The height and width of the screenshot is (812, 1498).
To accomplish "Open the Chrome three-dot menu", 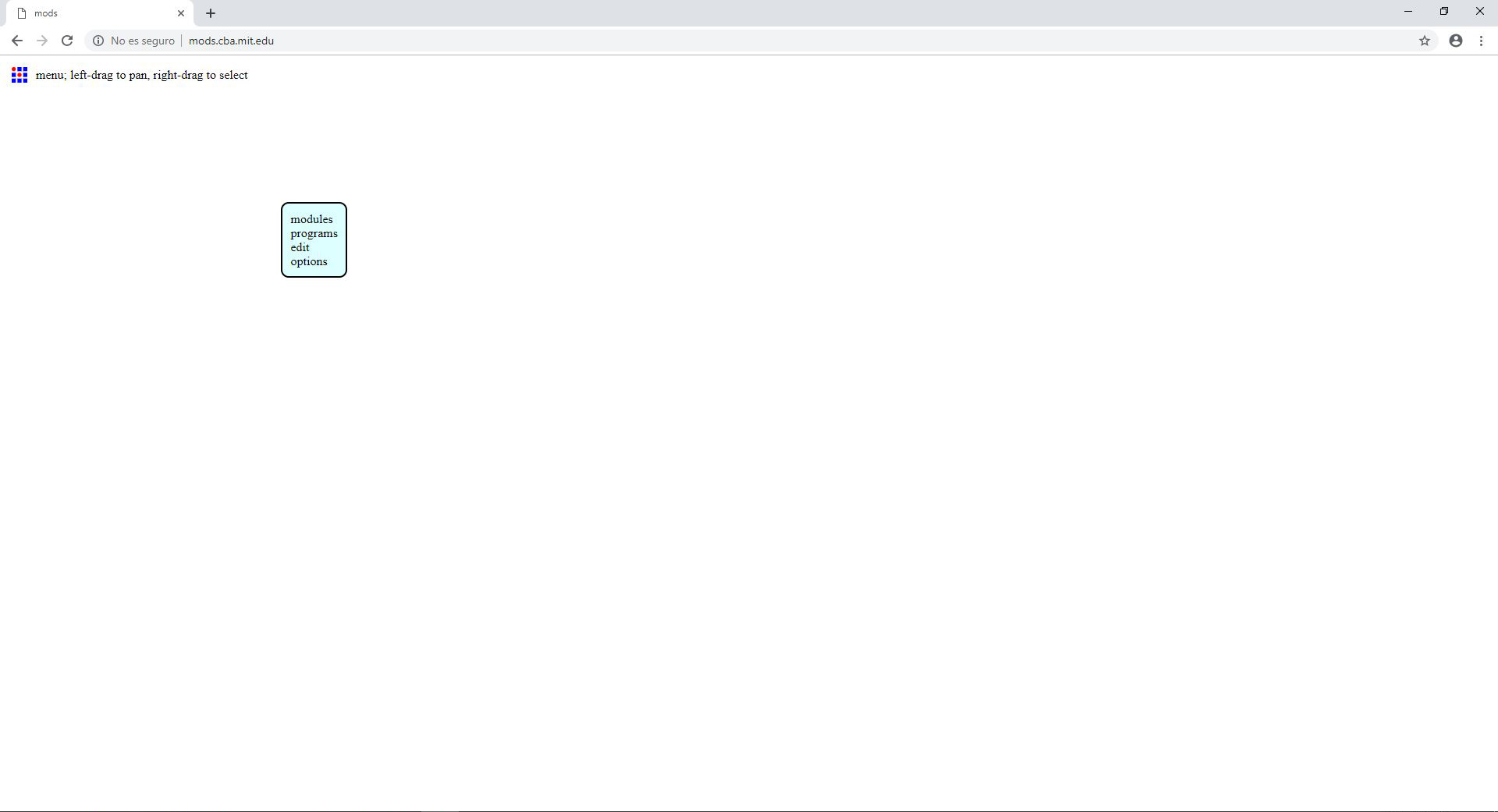I will (1481, 41).
